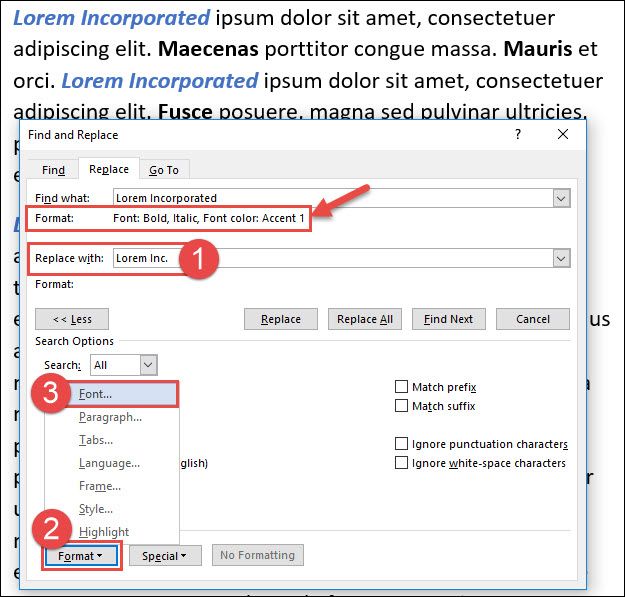Open the Go To tab
625x597 pixels.
(164, 170)
